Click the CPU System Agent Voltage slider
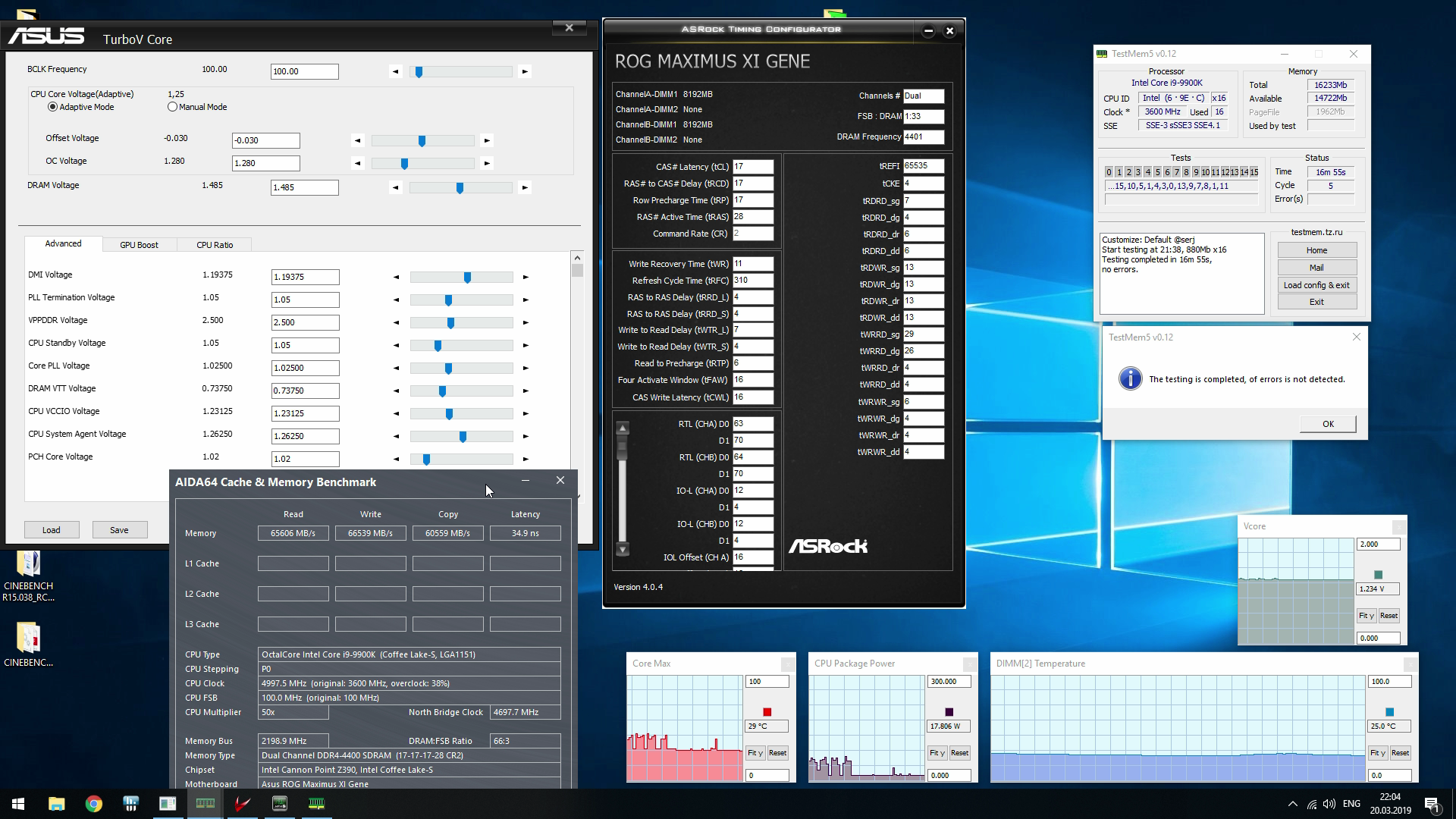The height and width of the screenshot is (819, 1456). click(461, 437)
